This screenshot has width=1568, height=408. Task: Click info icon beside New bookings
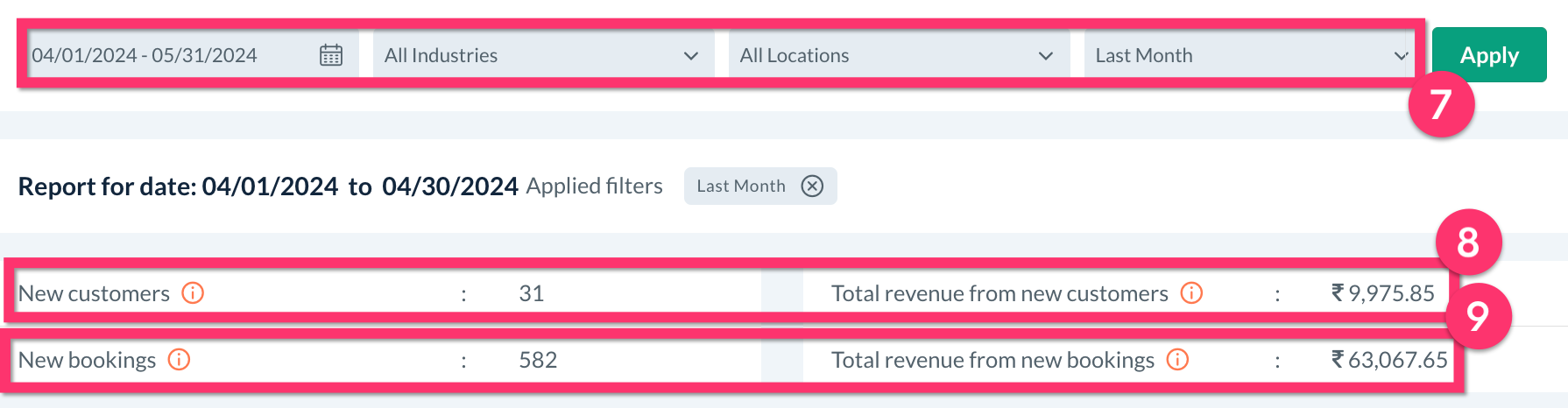179,360
